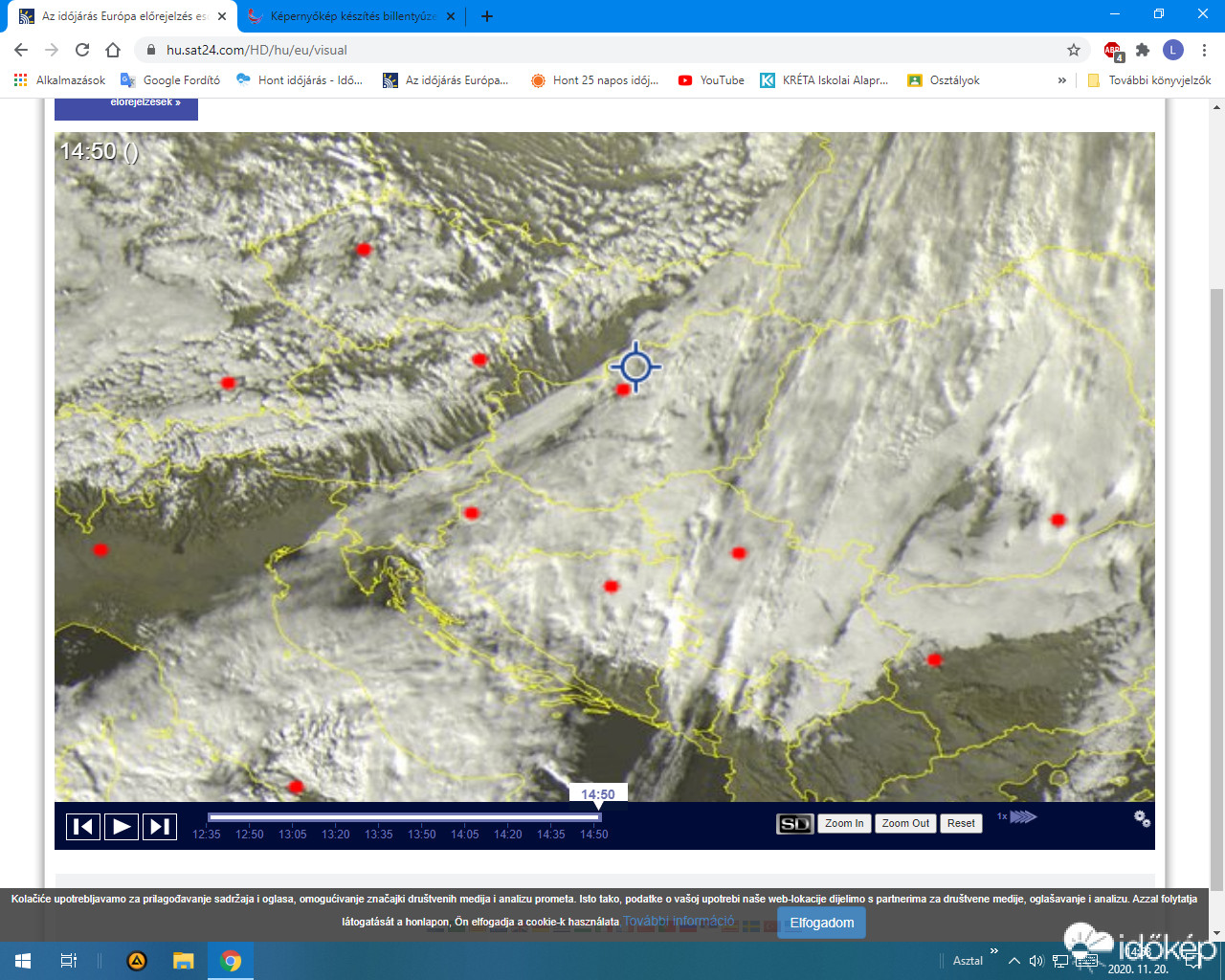Open Google Fordító bookmark
This screenshot has height=980, width=1225.
pyautogui.click(x=170, y=80)
